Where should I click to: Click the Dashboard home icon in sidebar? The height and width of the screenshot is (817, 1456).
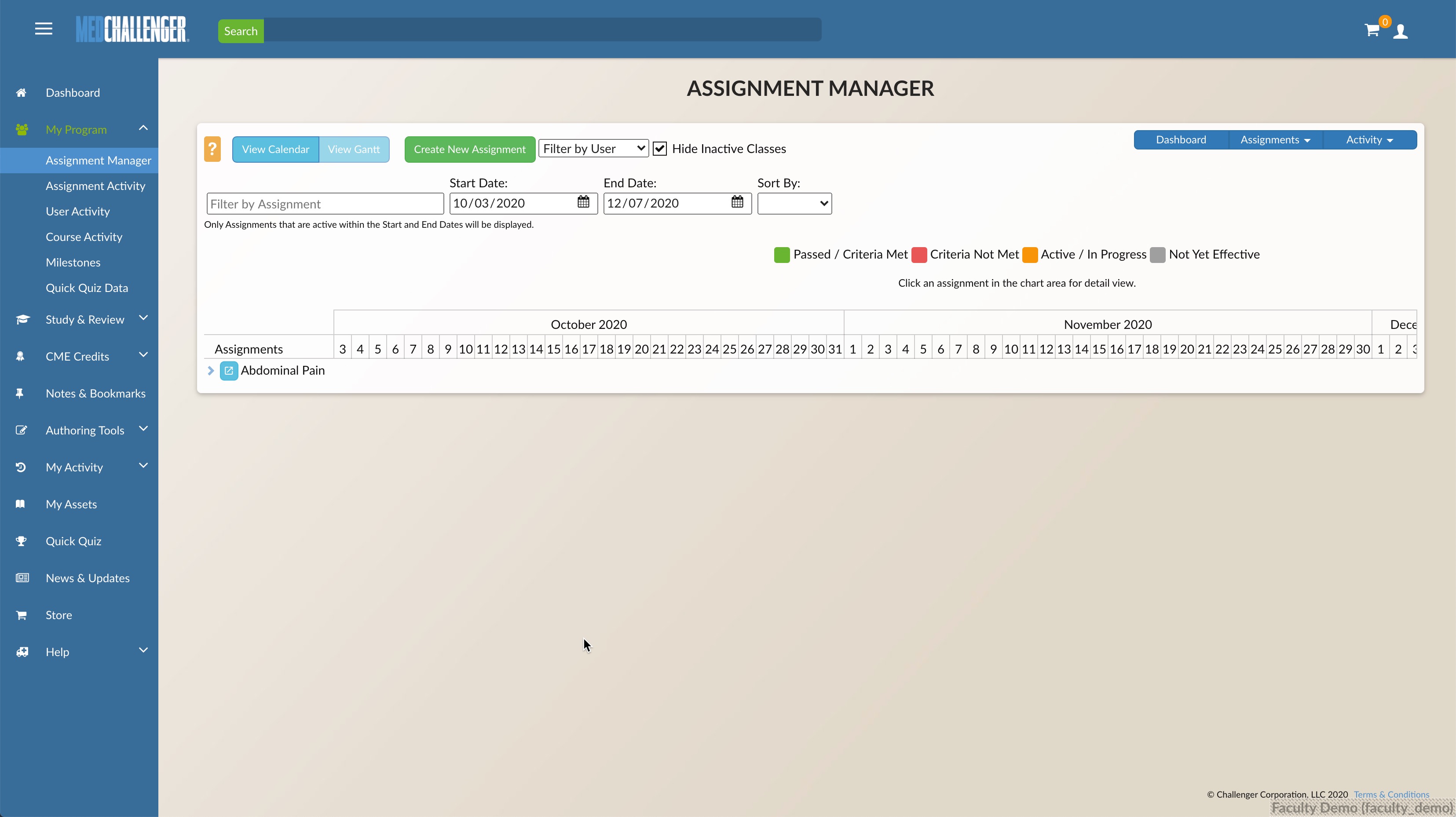pyautogui.click(x=21, y=93)
